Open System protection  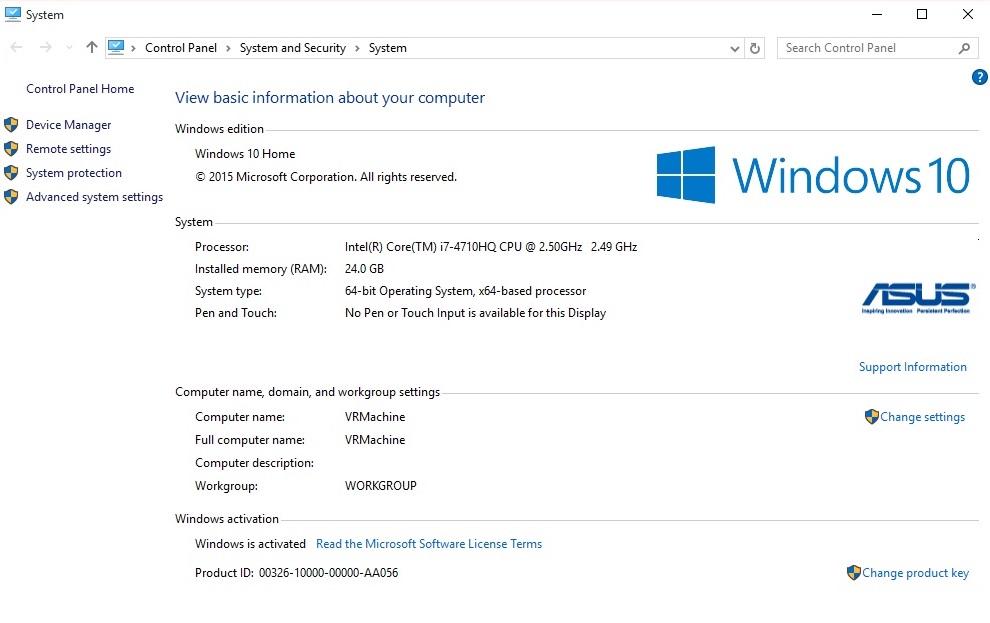[x=74, y=173]
